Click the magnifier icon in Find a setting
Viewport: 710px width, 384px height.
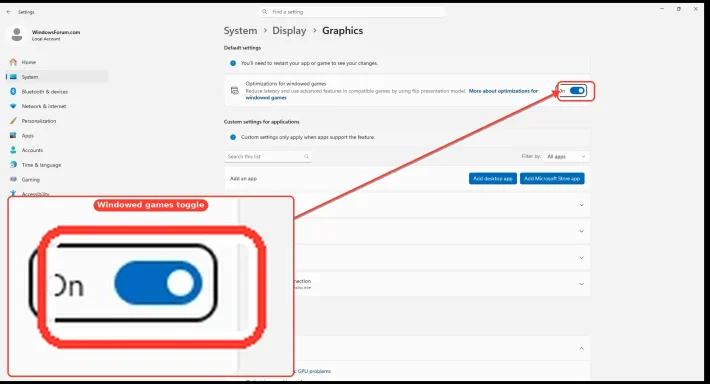click(265, 12)
